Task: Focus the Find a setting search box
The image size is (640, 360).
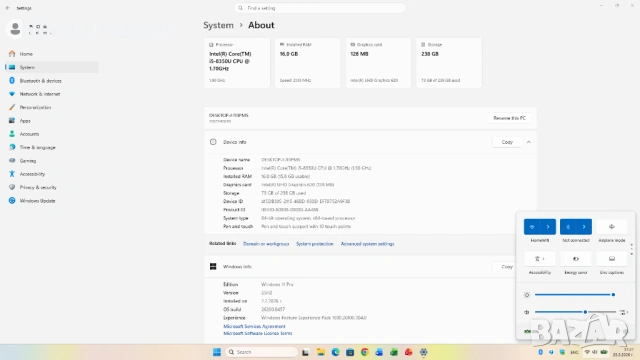Action: point(320,8)
